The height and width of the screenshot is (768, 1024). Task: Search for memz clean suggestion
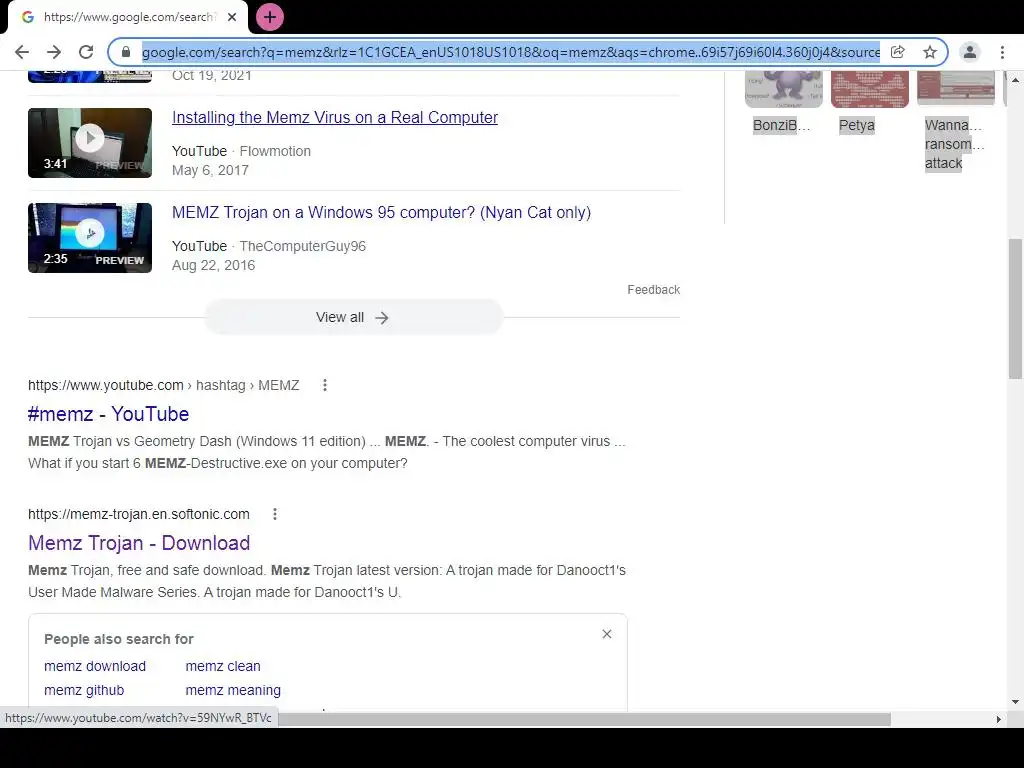click(223, 666)
